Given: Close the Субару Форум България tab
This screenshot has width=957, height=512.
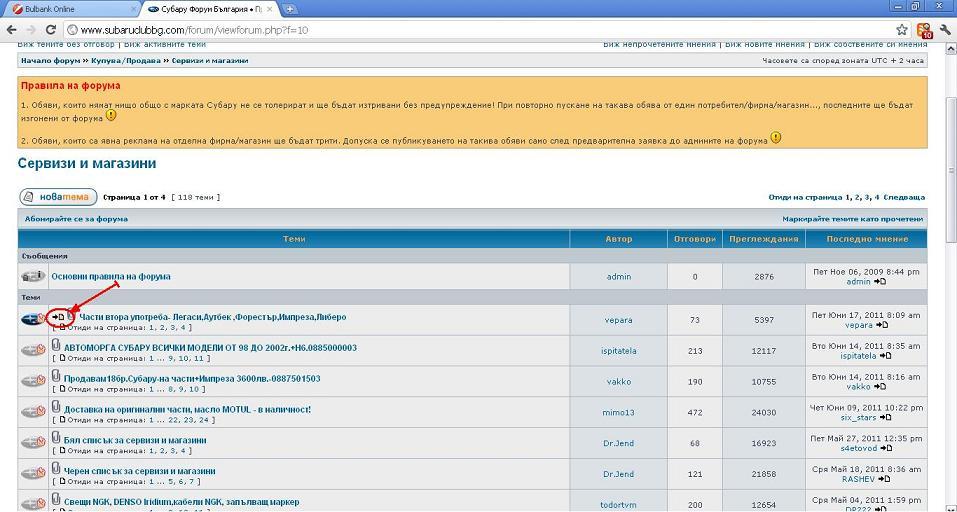Looking at the screenshot, I should [270, 9].
